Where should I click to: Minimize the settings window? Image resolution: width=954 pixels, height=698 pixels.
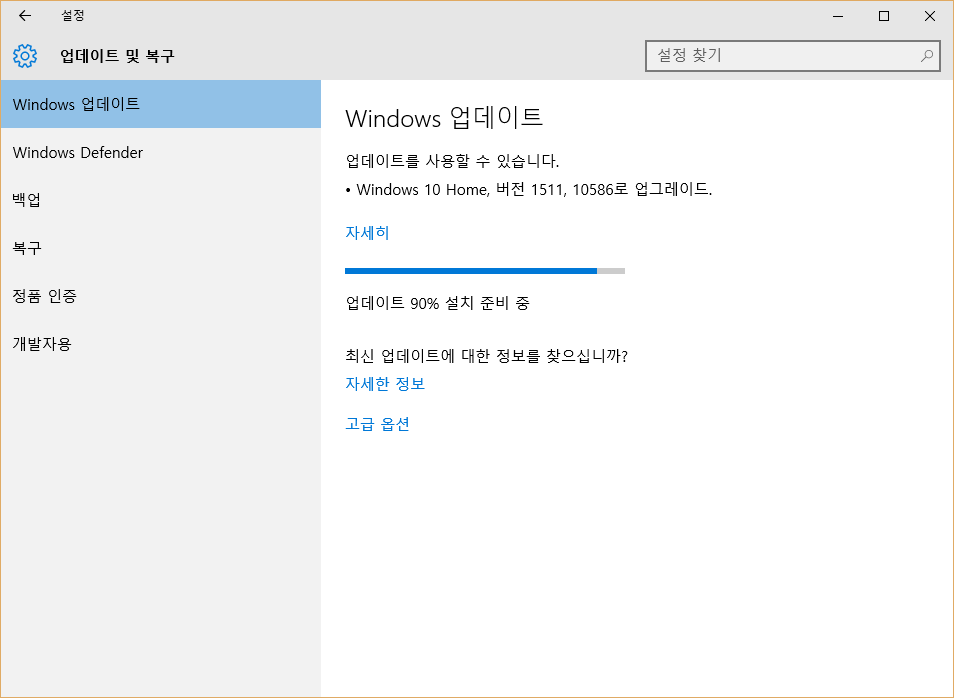[838, 16]
